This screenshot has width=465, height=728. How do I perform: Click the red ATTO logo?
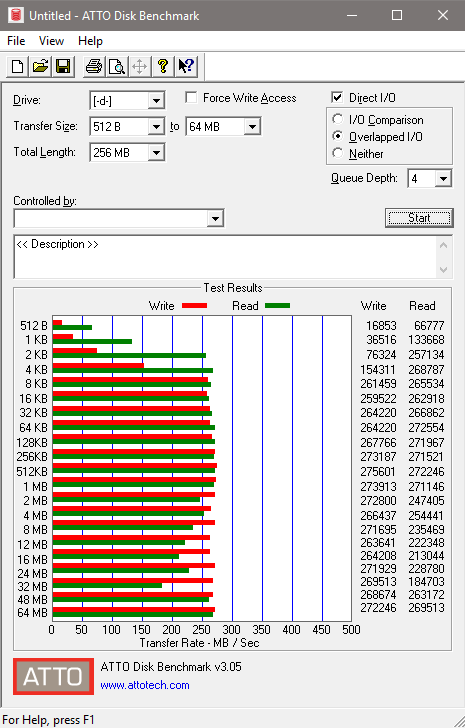pos(53,676)
